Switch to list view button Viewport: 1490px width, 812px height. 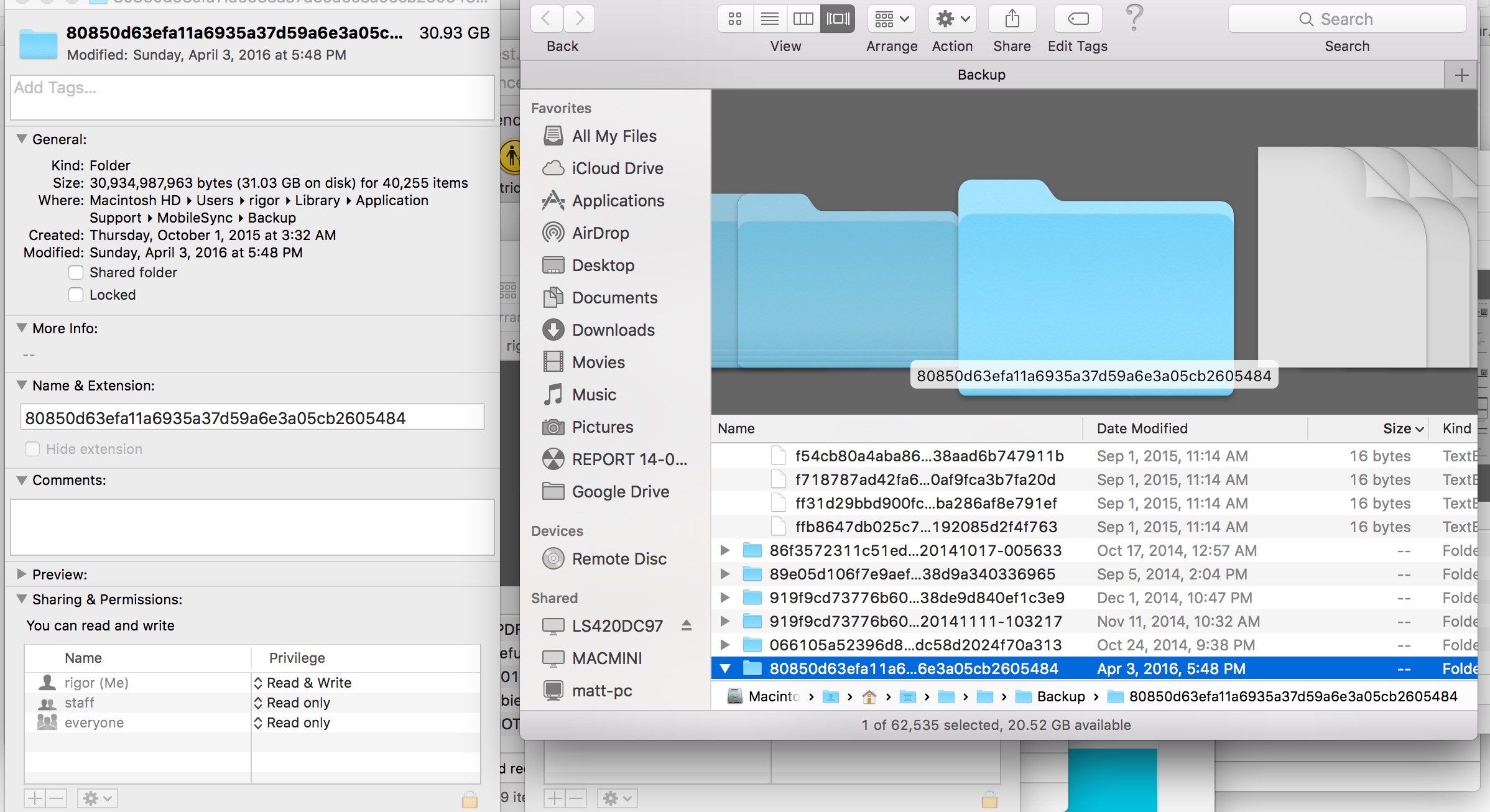point(769,19)
